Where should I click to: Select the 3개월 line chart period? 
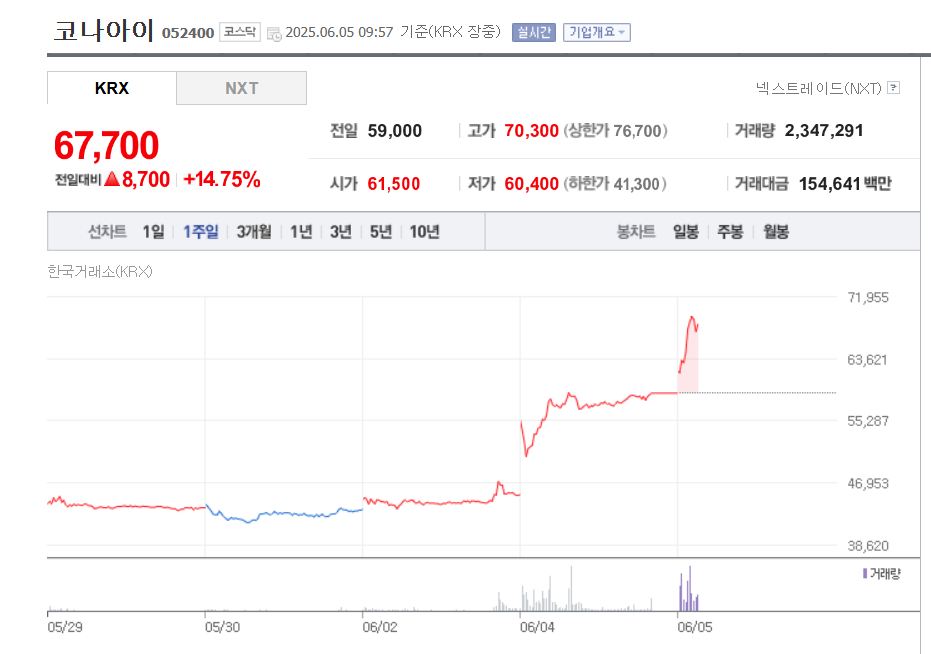[254, 232]
